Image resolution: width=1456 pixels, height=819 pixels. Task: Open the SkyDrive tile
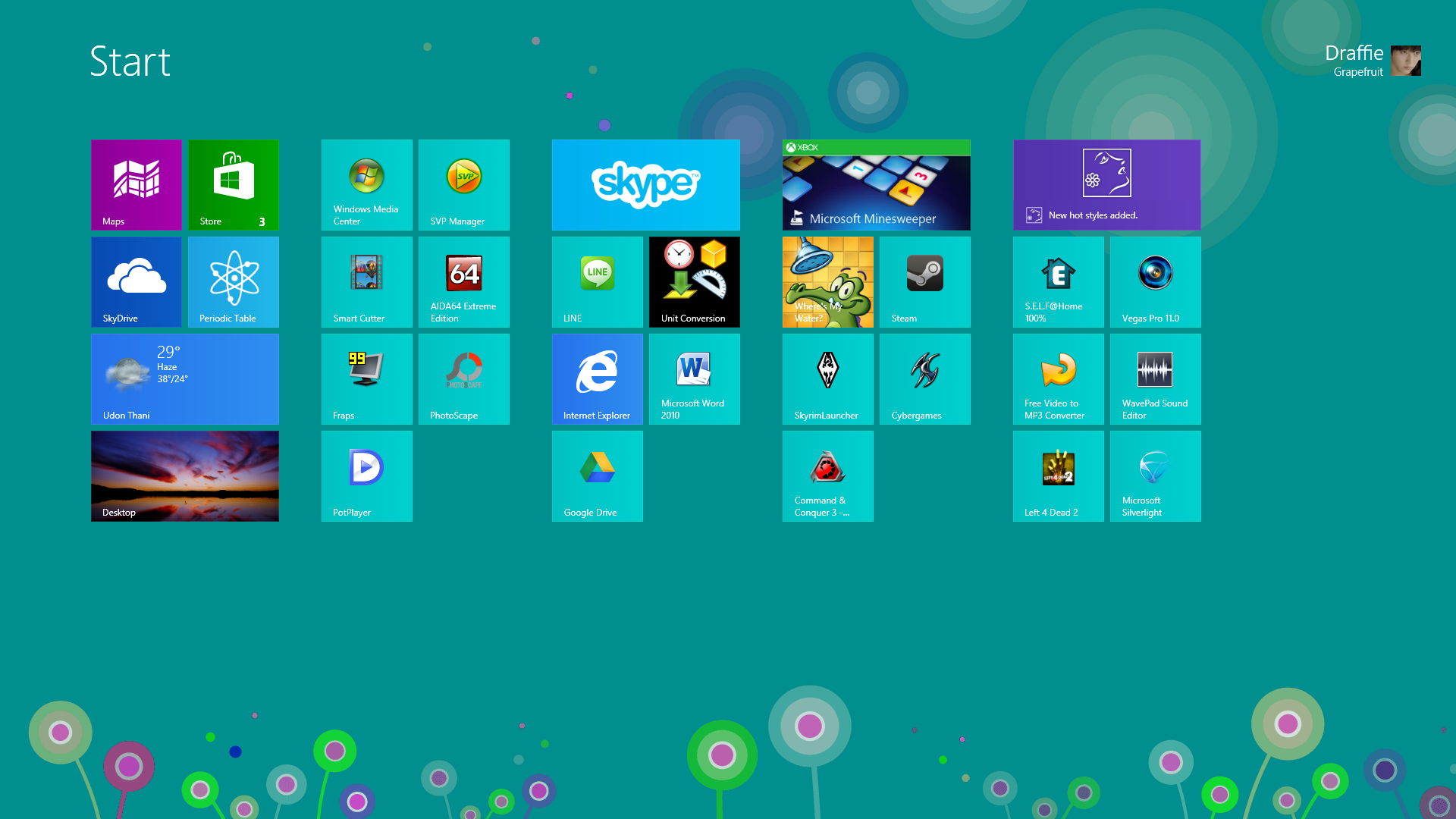[x=136, y=281]
